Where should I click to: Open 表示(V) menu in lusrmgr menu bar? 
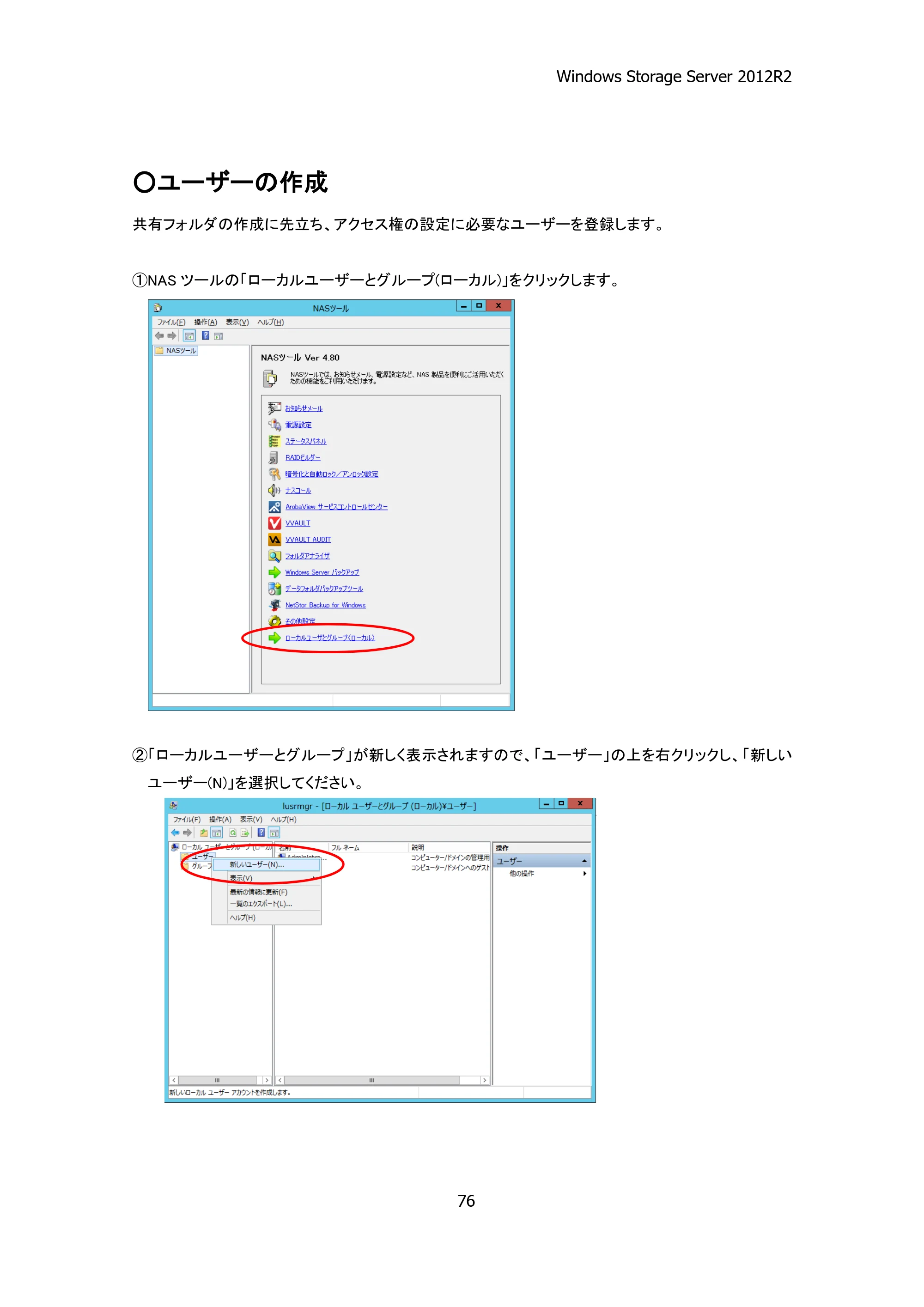[x=251, y=820]
